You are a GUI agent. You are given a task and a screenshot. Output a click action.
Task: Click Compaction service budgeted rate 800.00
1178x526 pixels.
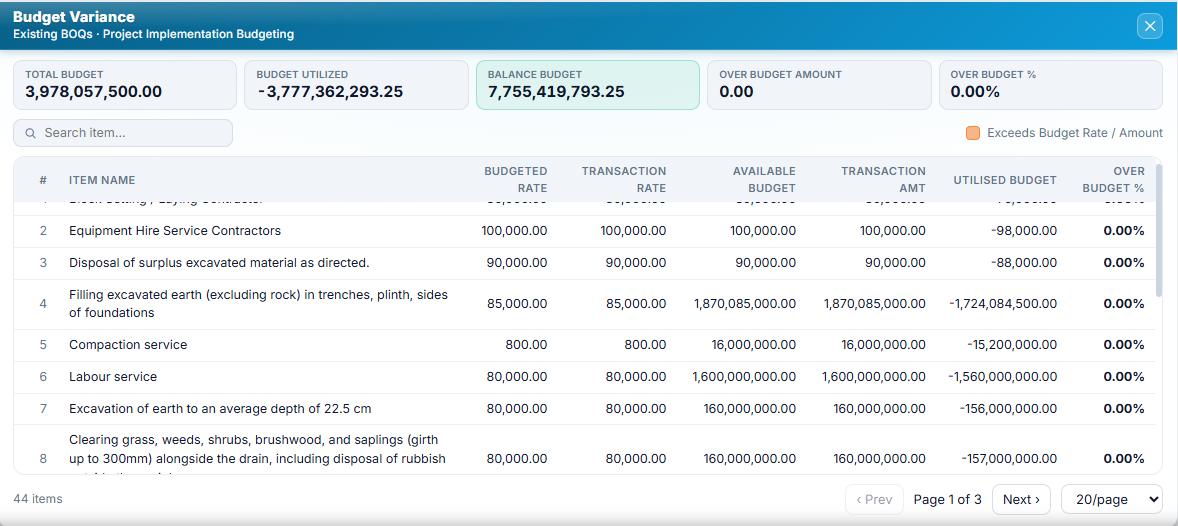click(x=527, y=346)
